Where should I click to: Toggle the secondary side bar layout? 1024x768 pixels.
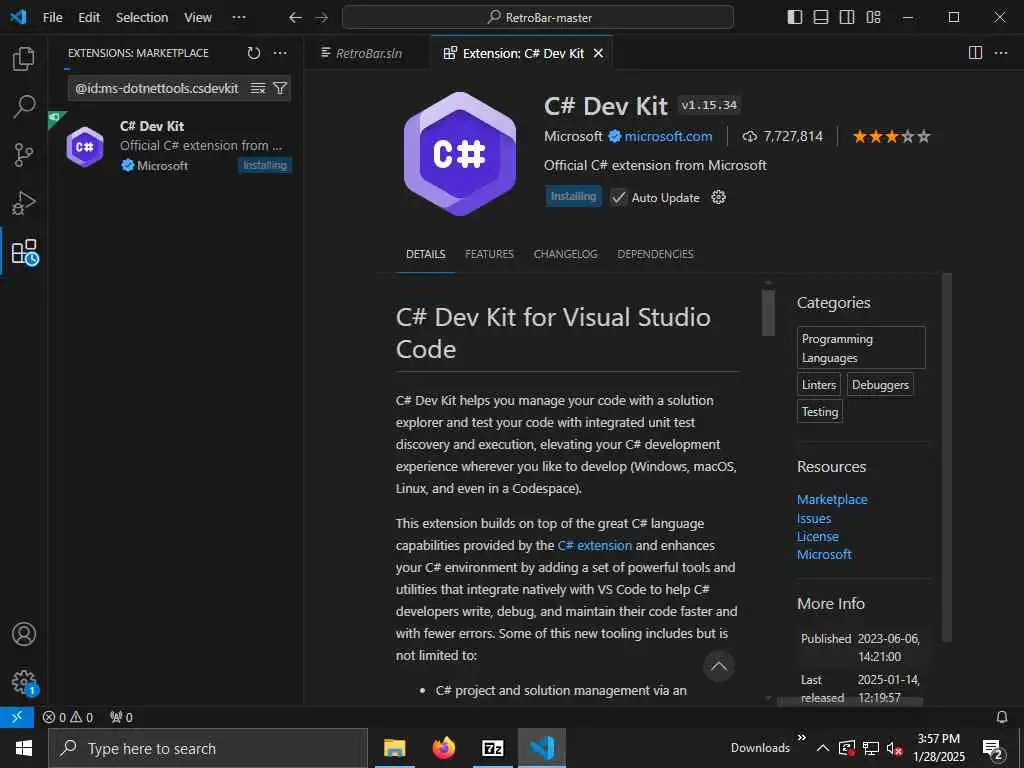846,17
